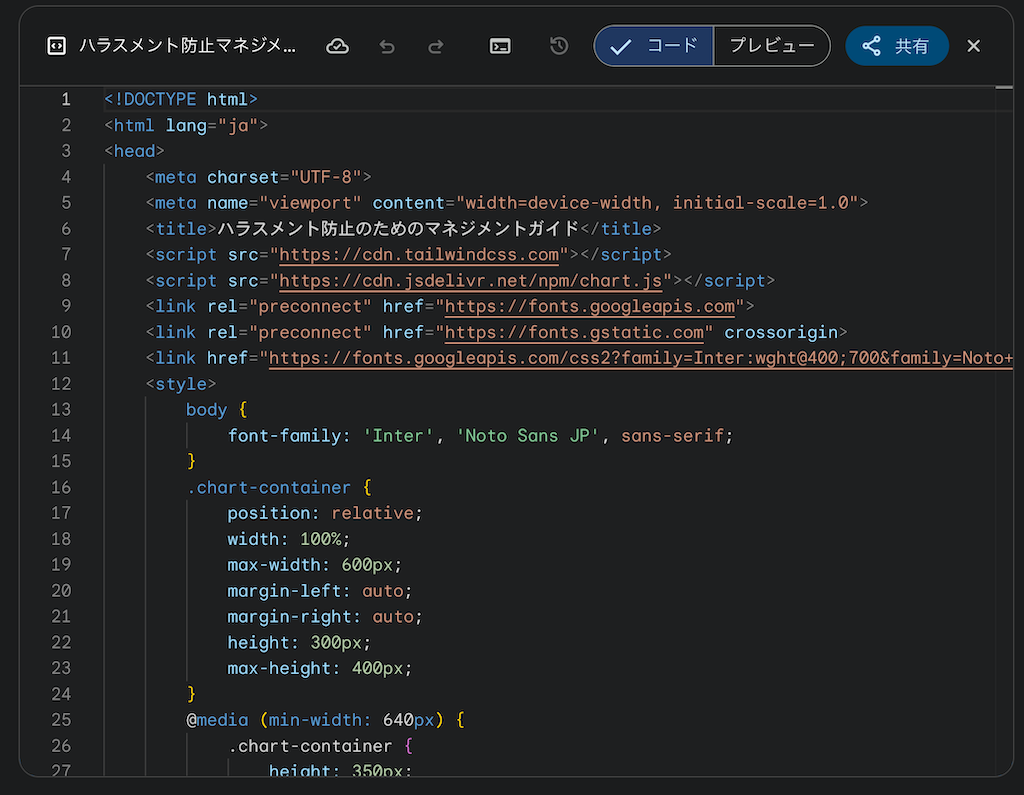Open version history clock icon

click(559, 46)
